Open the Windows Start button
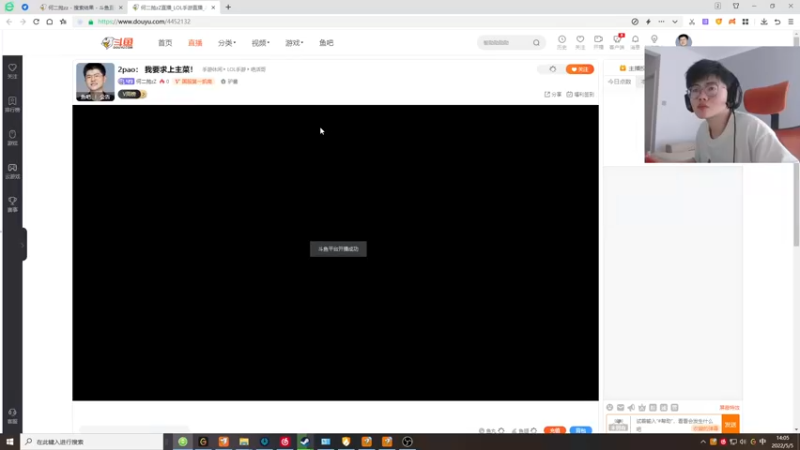 pos(10,442)
